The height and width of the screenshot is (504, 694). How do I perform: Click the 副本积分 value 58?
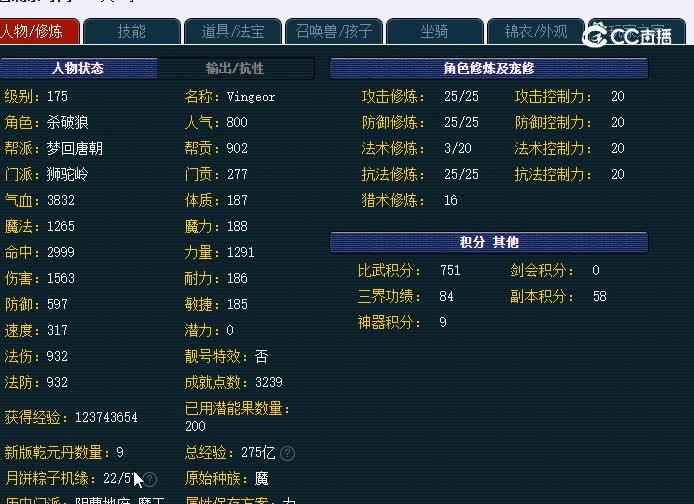600,296
